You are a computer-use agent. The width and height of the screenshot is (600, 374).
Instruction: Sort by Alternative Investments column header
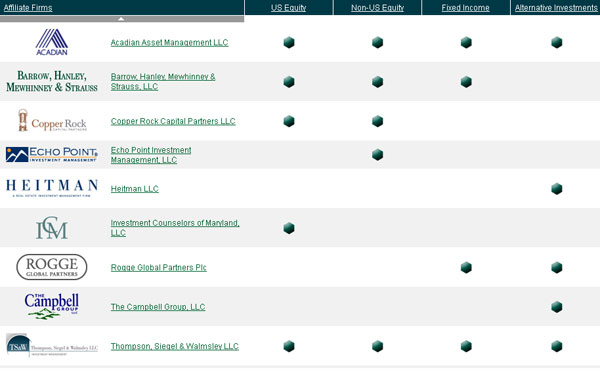(556, 8)
